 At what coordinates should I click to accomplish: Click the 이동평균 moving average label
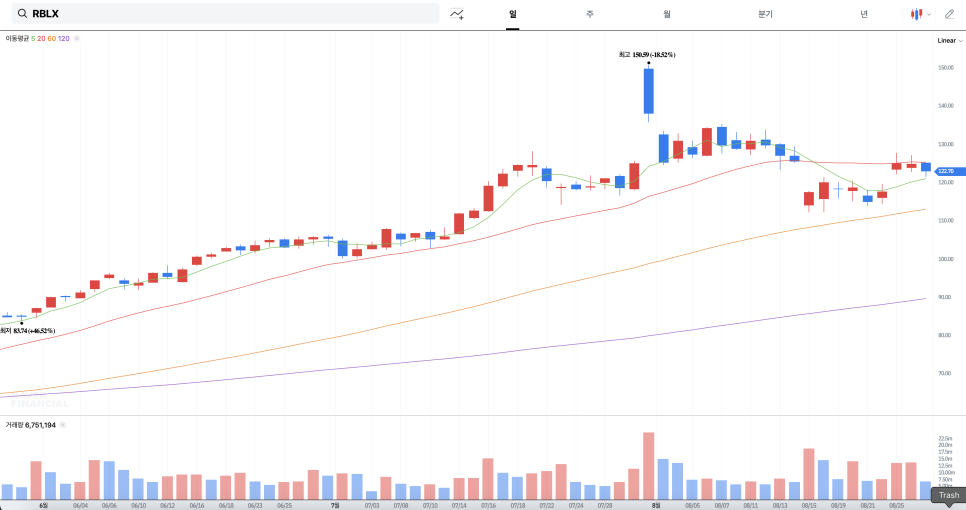[x=17, y=38]
